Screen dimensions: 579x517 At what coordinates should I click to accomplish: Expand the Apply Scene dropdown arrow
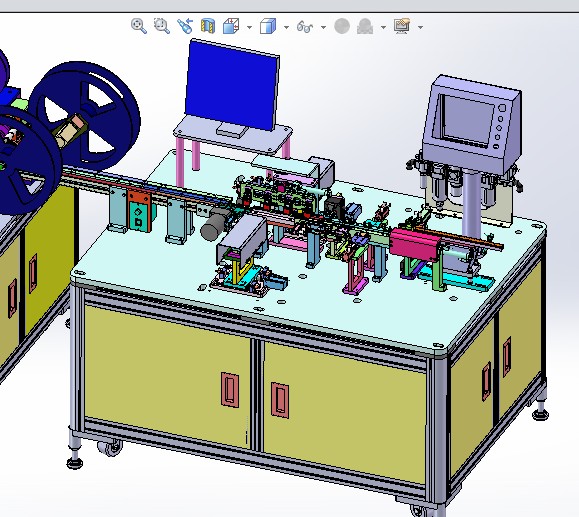click(x=383, y=27)
